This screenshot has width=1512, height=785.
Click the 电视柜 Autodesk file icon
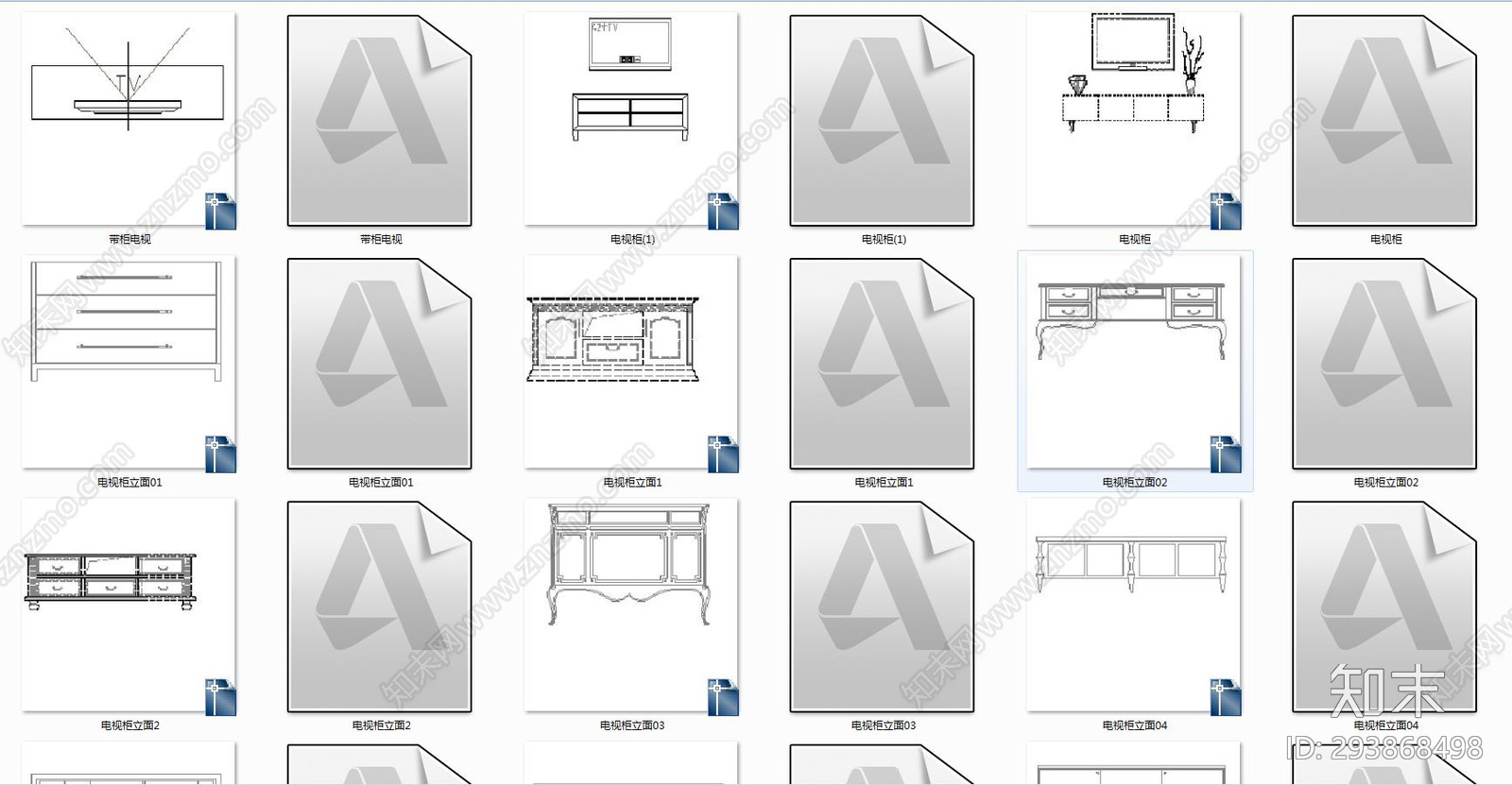pyautogui.click(x=1385, y=120)
